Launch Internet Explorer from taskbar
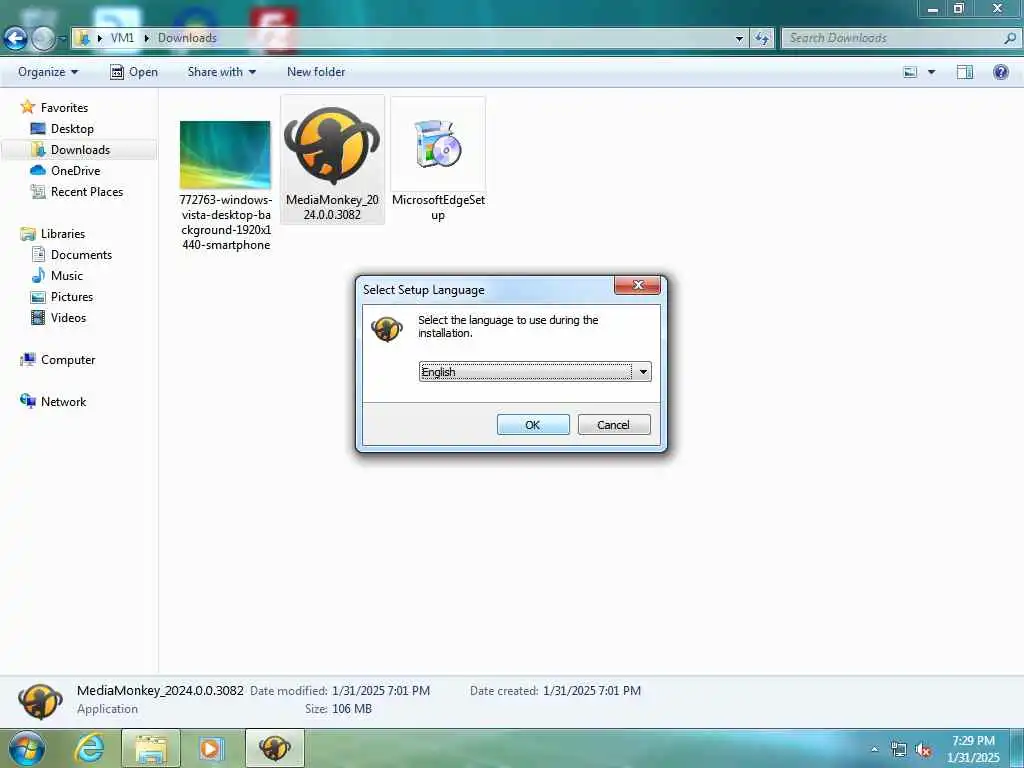The height and width of the screenshot is (768, 1024). (89, 748)
